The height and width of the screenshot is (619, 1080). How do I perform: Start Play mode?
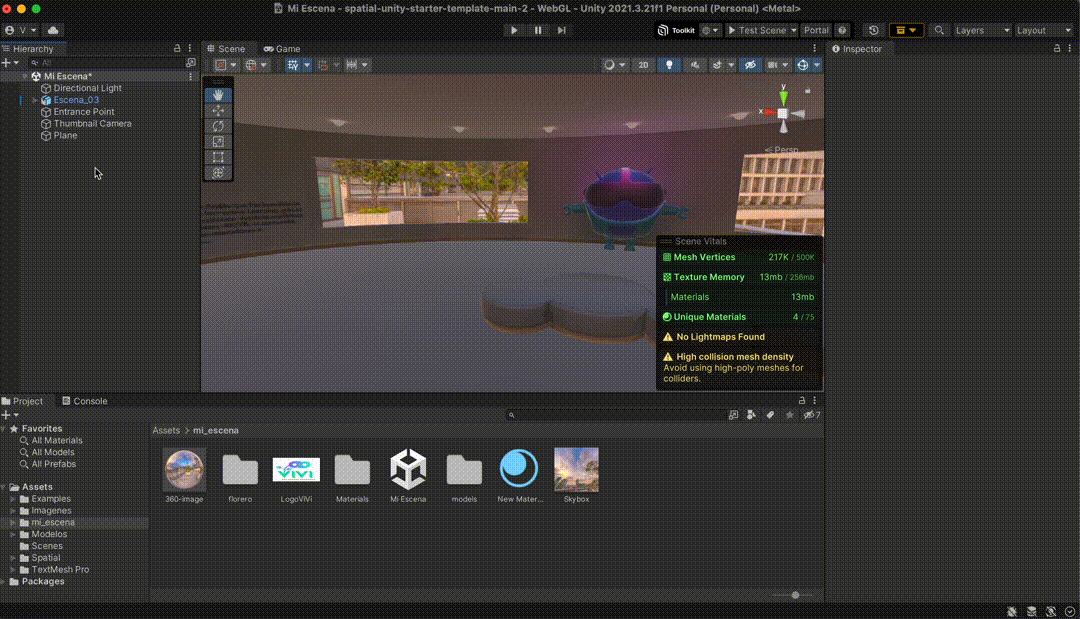coord(514,30)
